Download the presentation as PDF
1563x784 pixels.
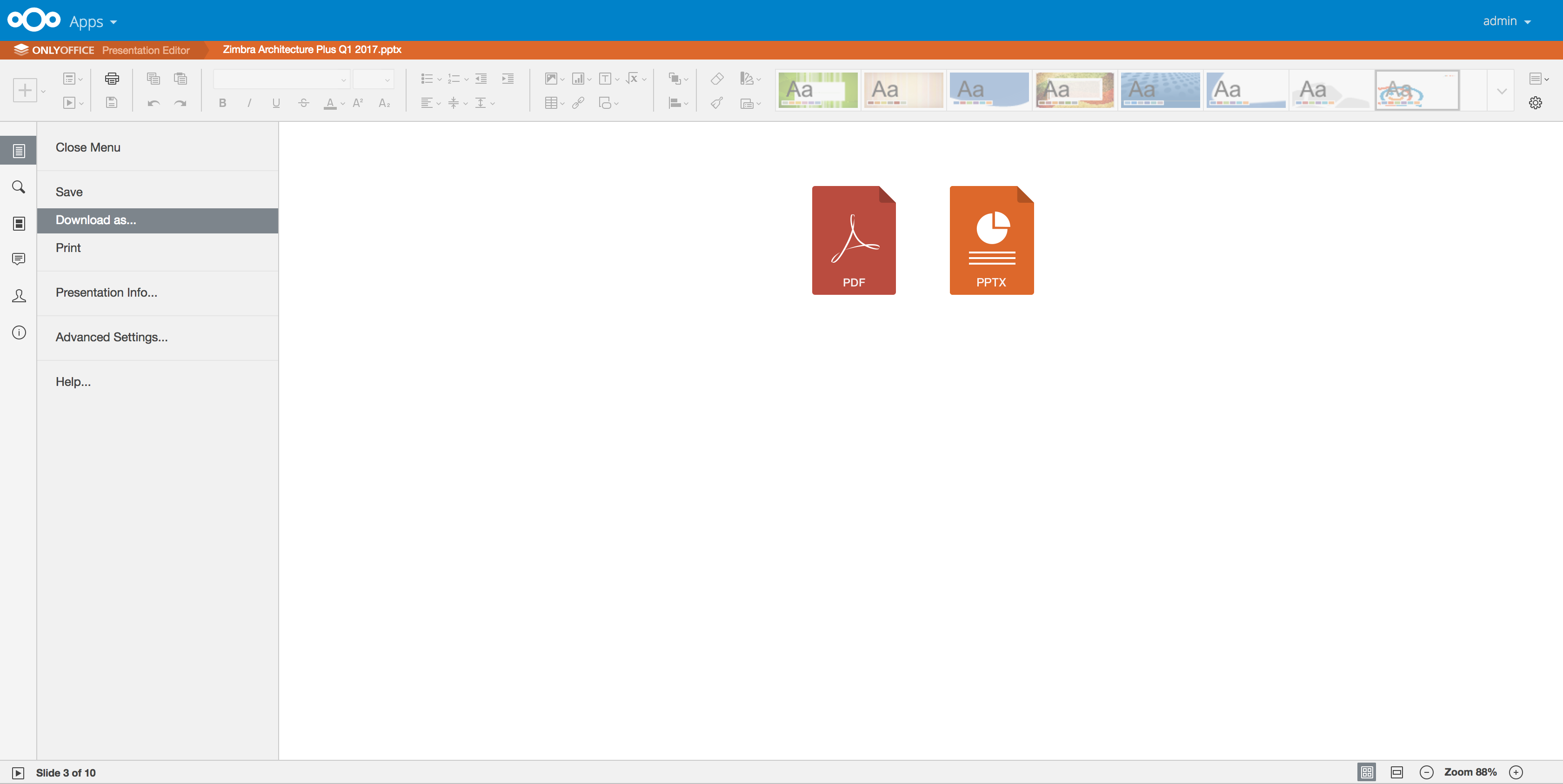[854, 240]
